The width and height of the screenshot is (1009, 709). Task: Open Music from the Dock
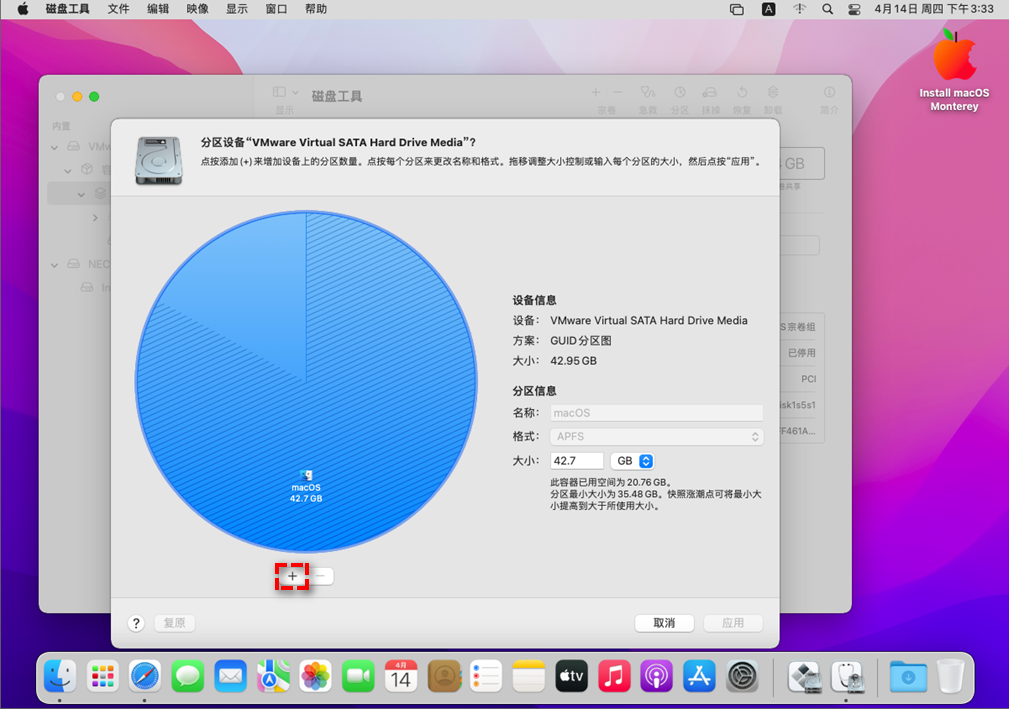614,676
